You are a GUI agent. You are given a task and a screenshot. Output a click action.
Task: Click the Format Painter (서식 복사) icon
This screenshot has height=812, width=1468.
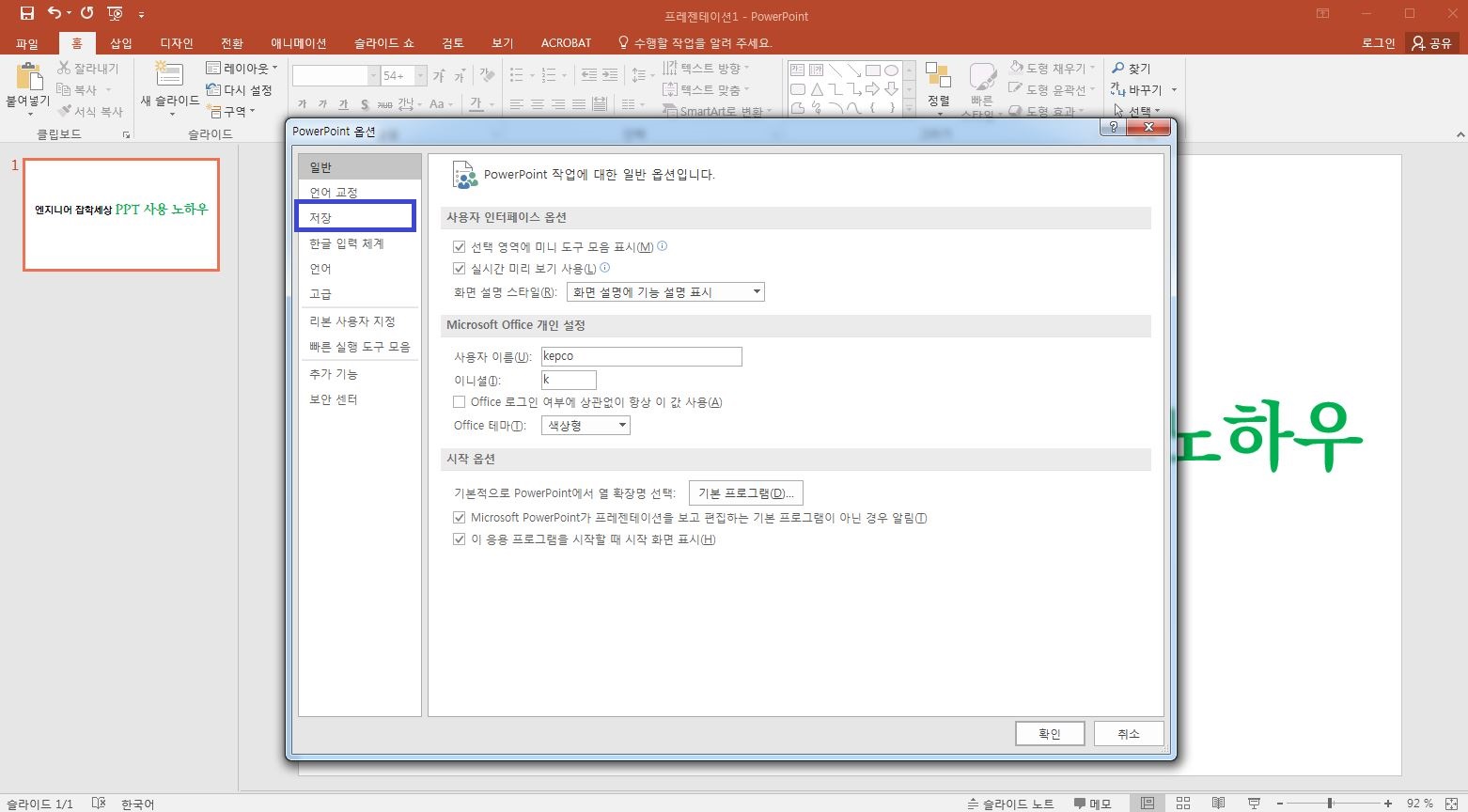(x=64, y=112)
